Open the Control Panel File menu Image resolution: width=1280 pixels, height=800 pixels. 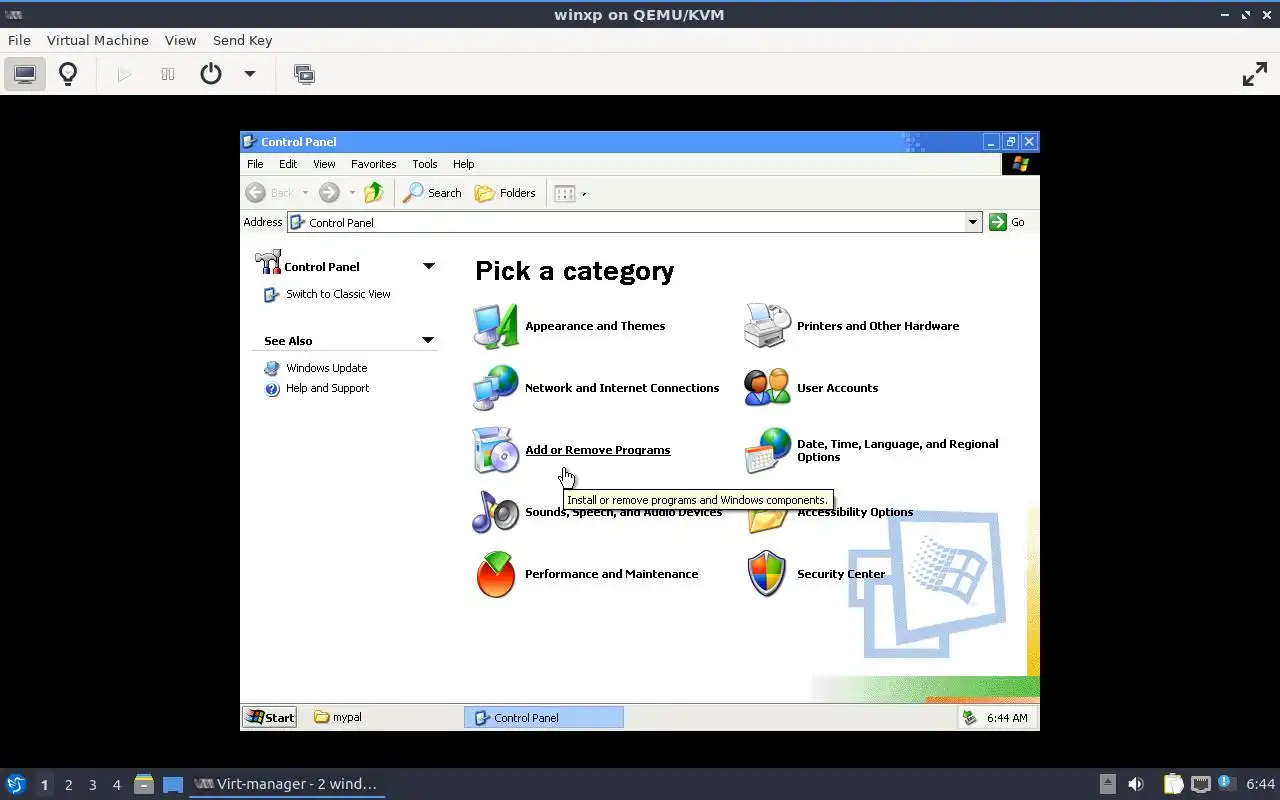(255, 164)
